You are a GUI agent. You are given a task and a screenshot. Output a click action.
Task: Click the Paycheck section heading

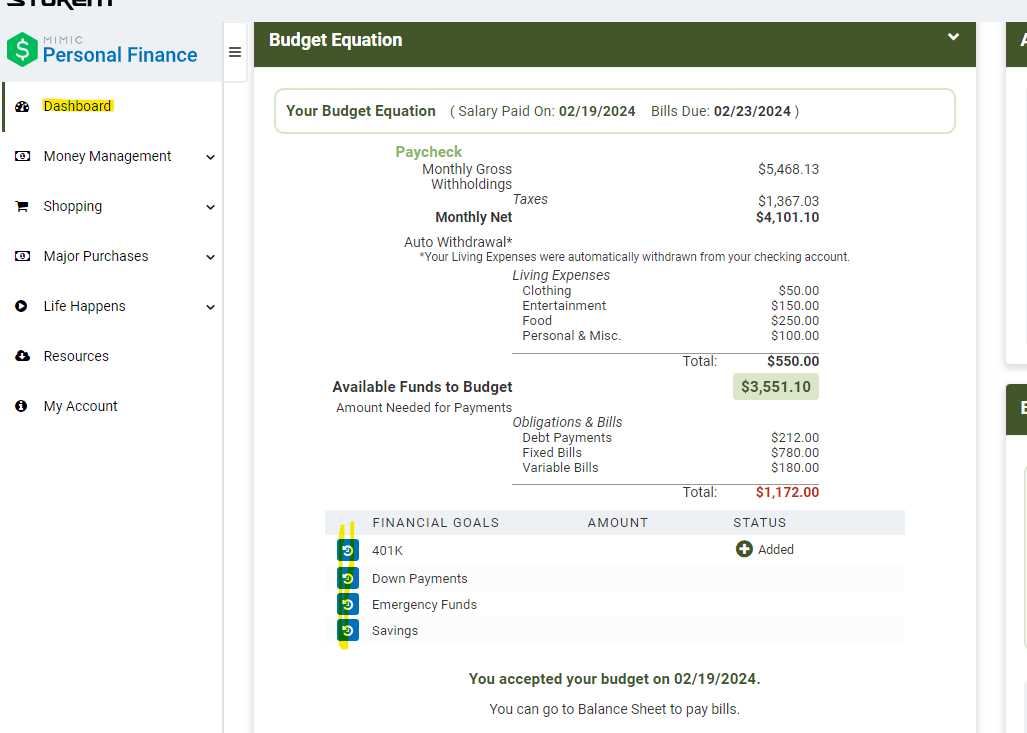click(428, 152)
